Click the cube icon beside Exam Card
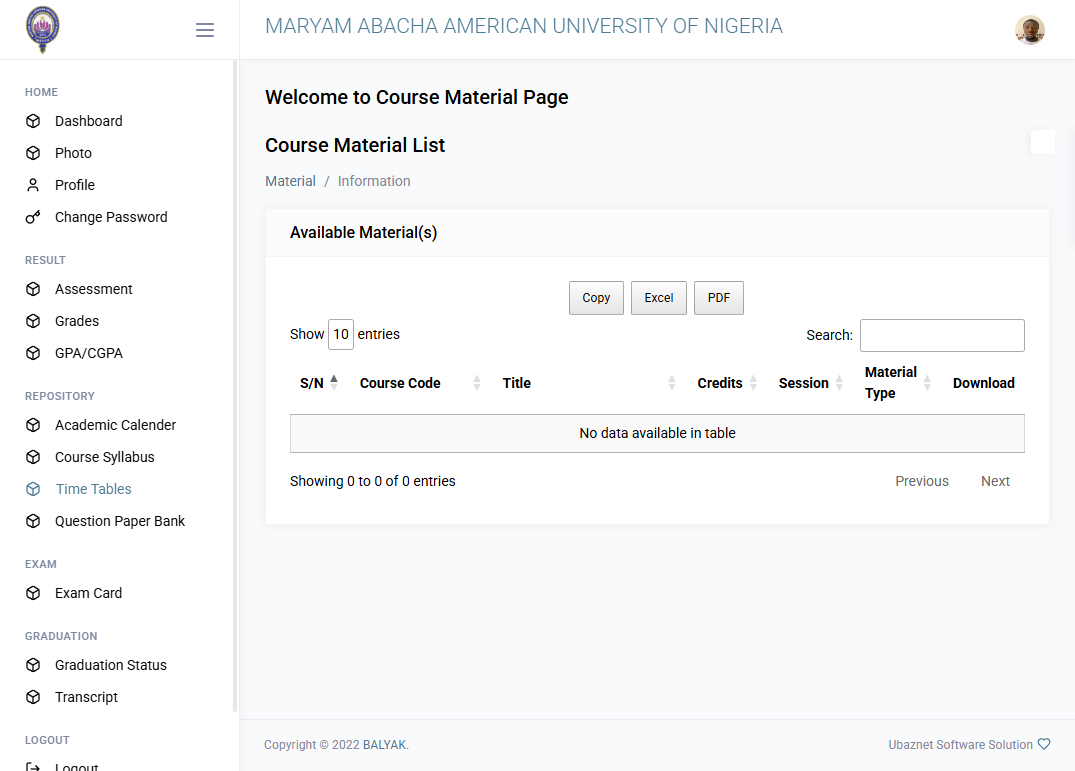This screenshot has height=771, width=1075. (x=33, y=593)
